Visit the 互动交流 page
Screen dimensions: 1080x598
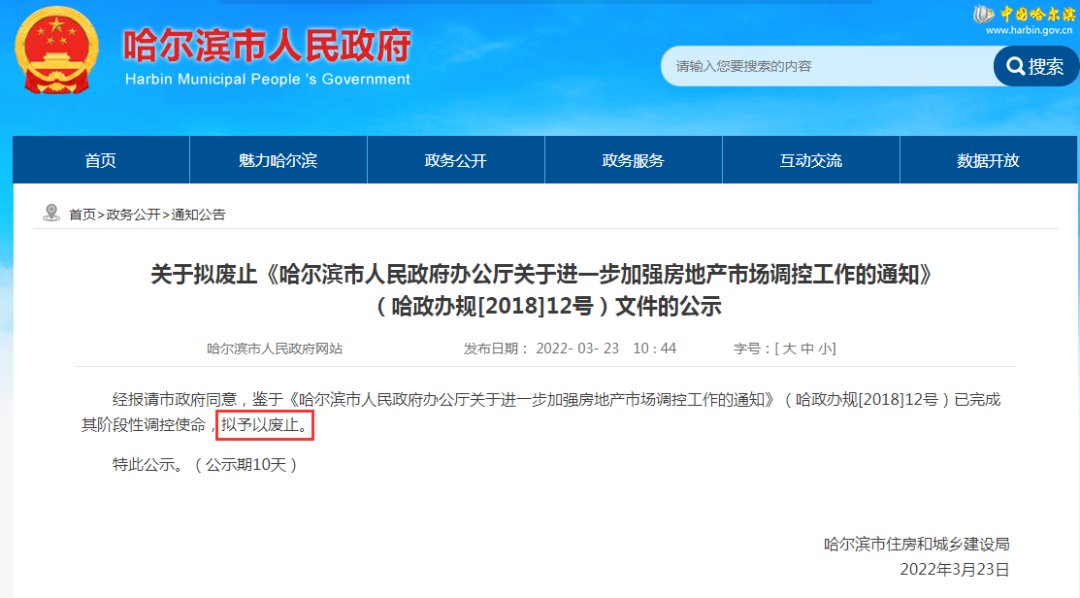(810, 160)
